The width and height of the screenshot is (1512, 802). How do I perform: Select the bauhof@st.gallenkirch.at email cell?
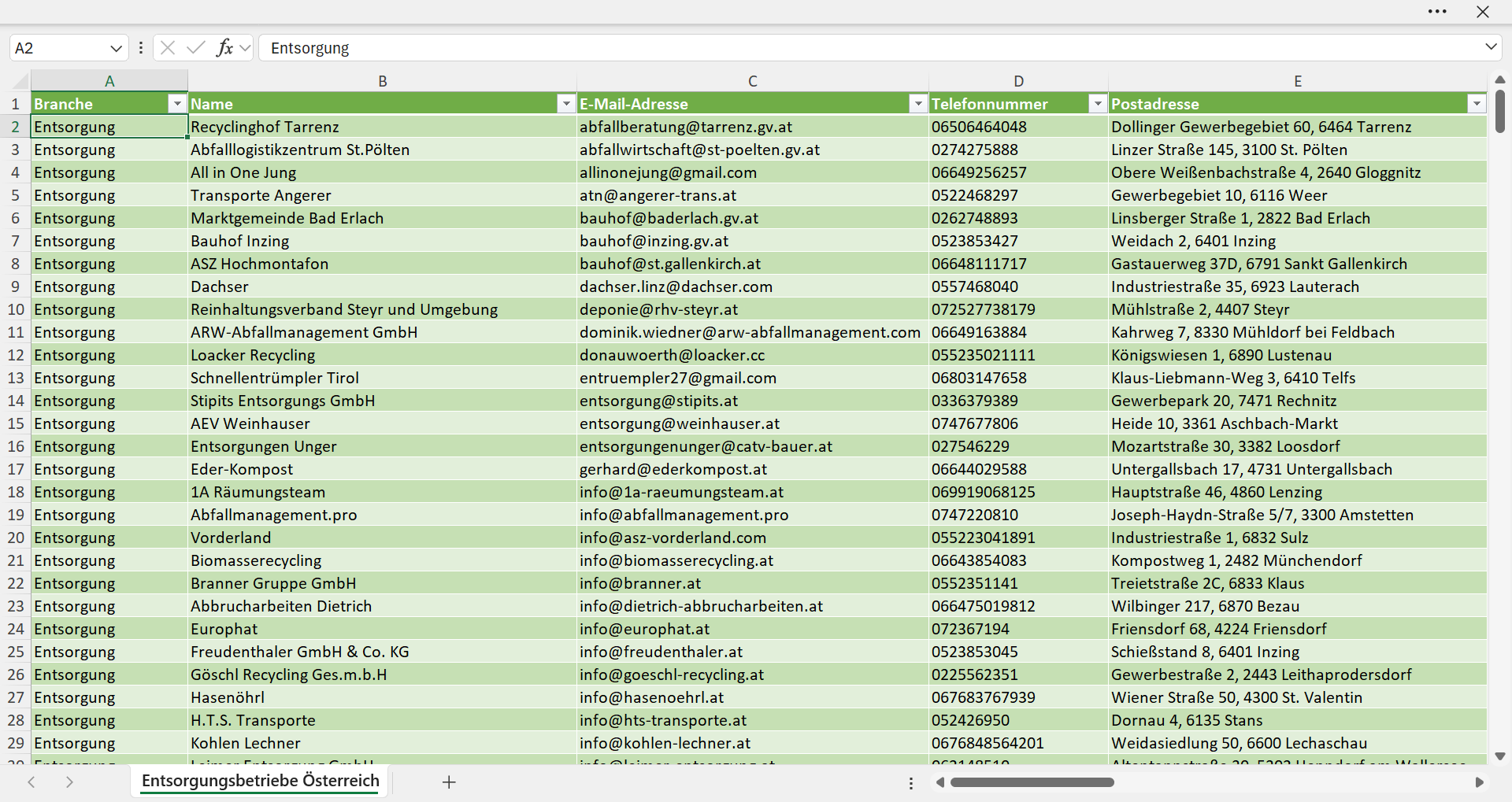click(753, 264)
